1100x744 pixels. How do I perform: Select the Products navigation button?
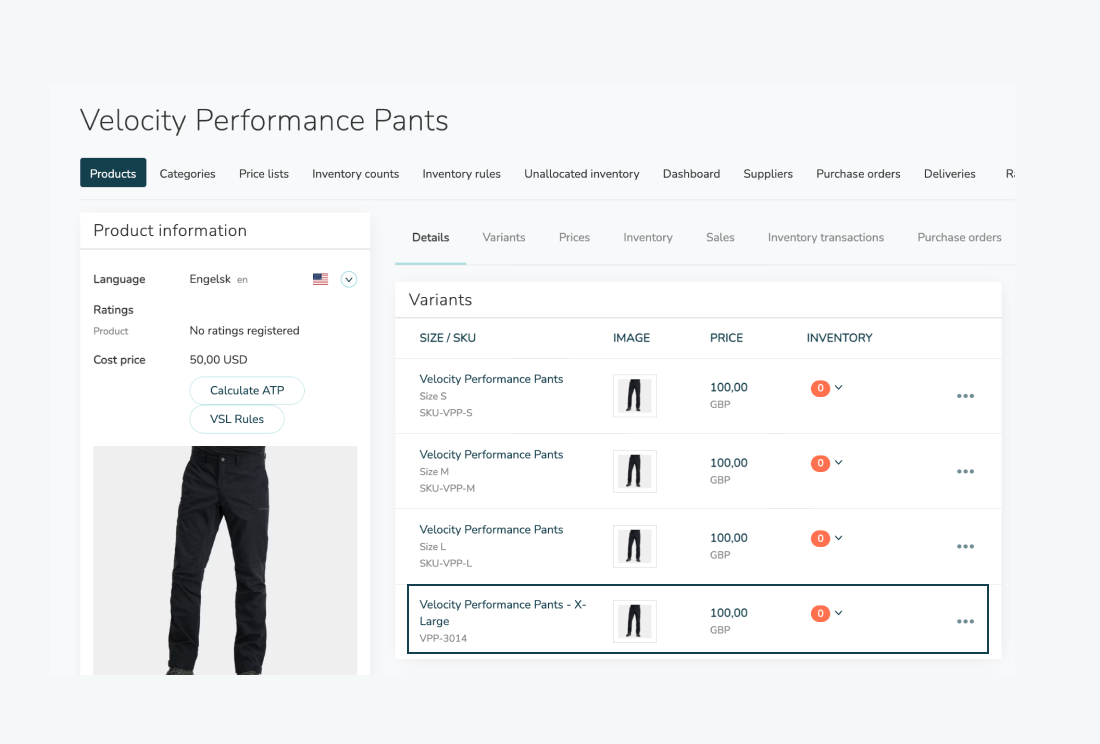(x=113, y=174)
